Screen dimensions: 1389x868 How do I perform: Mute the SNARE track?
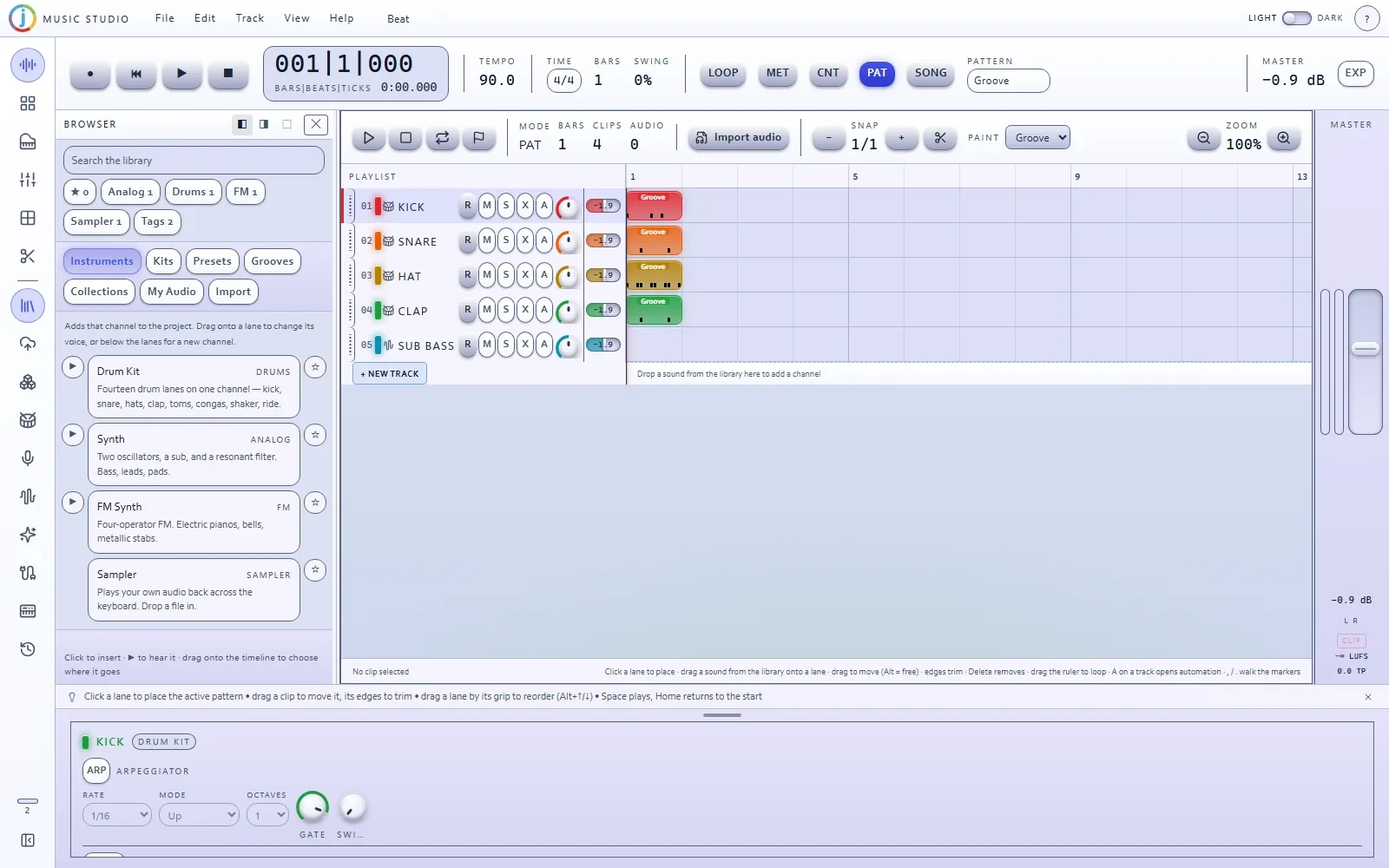[x=487, y=240]
